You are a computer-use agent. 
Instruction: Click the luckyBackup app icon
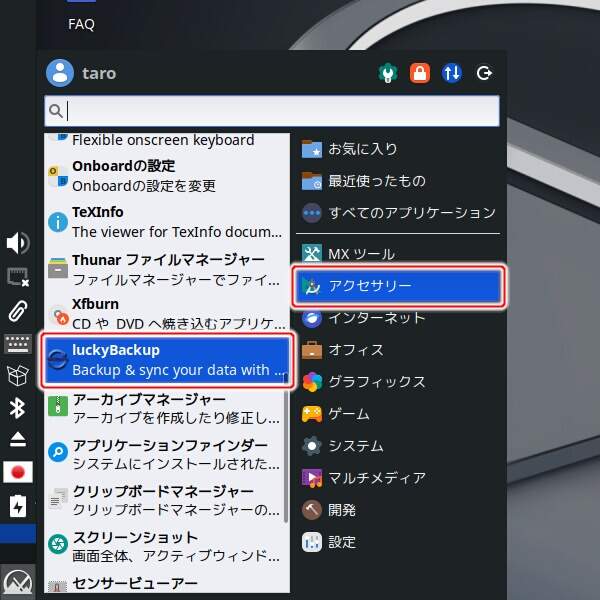(x=58, y=360)
